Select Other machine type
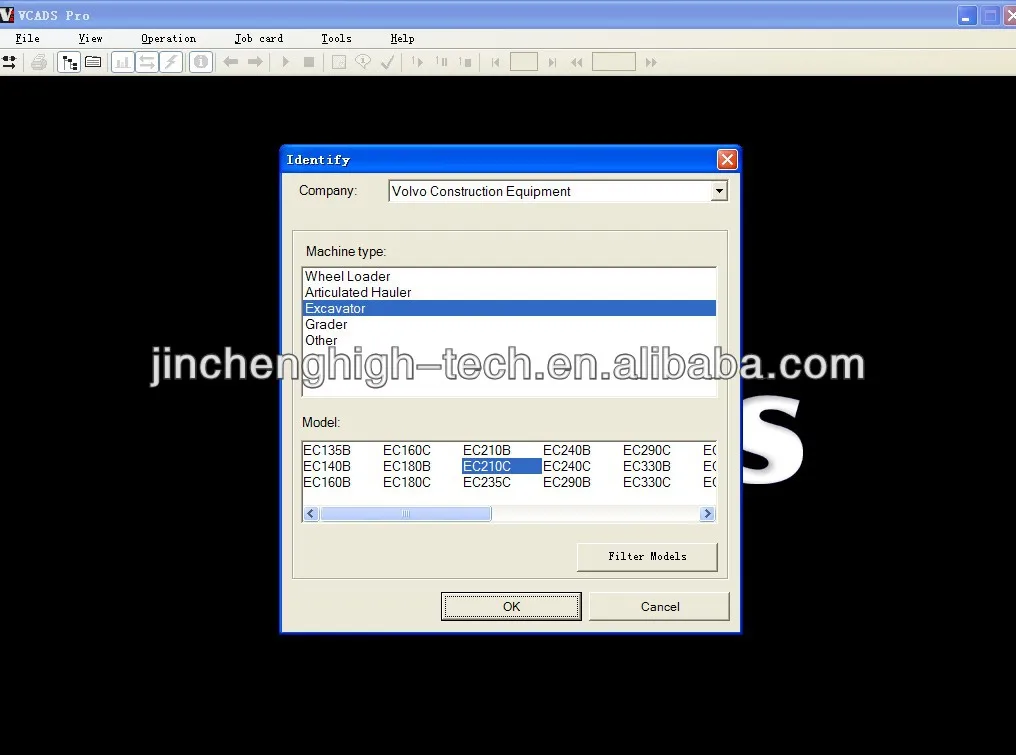 (509, 340)
